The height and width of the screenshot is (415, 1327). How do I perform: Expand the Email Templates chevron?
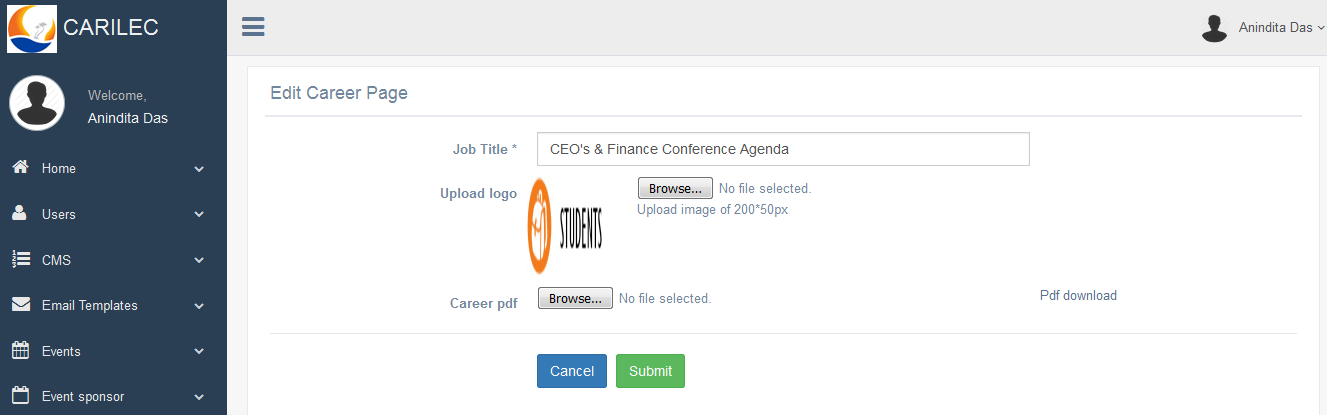199,306
